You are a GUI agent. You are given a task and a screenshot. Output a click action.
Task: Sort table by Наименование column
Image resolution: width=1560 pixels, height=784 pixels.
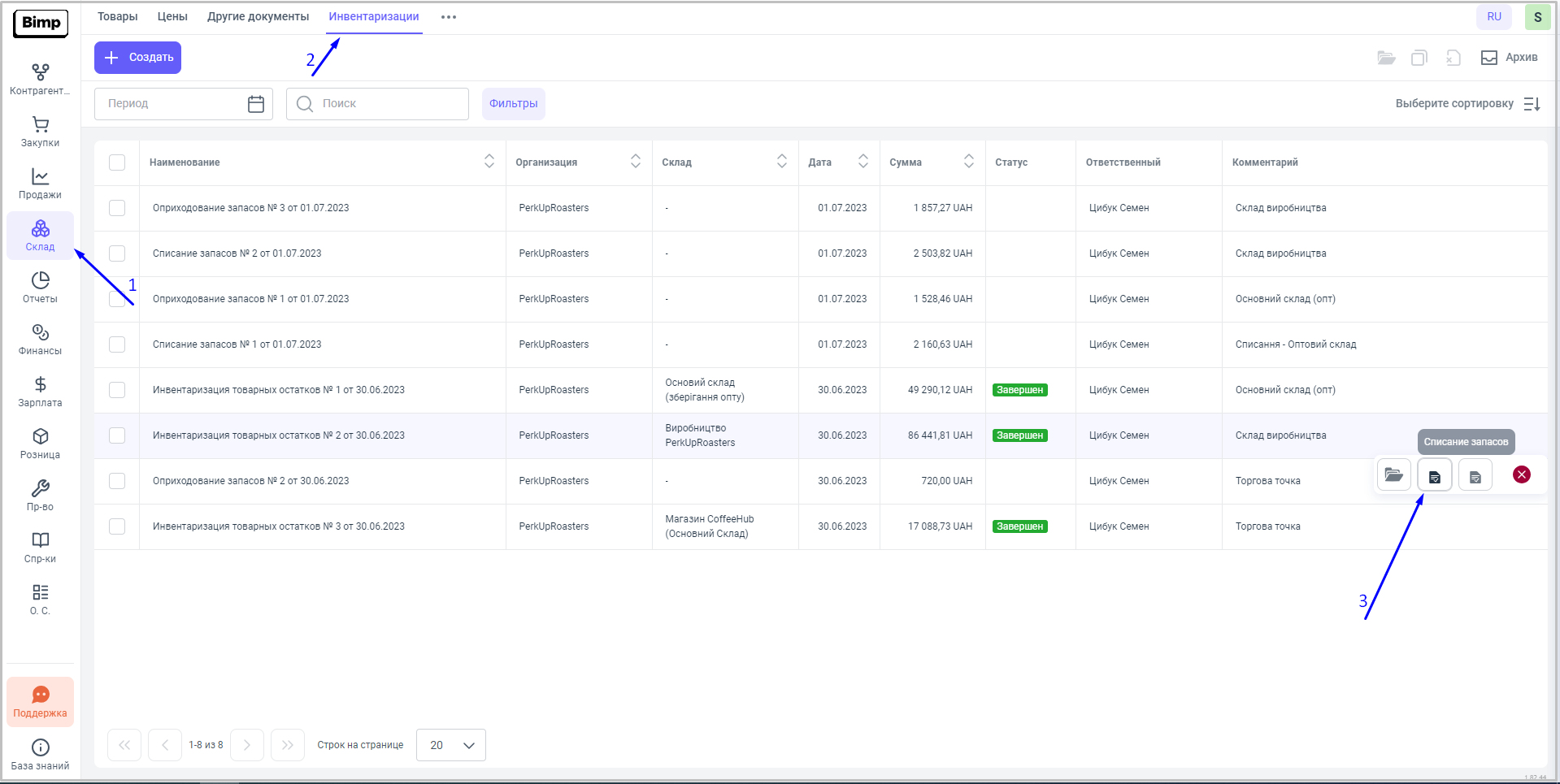coord(489,162)
